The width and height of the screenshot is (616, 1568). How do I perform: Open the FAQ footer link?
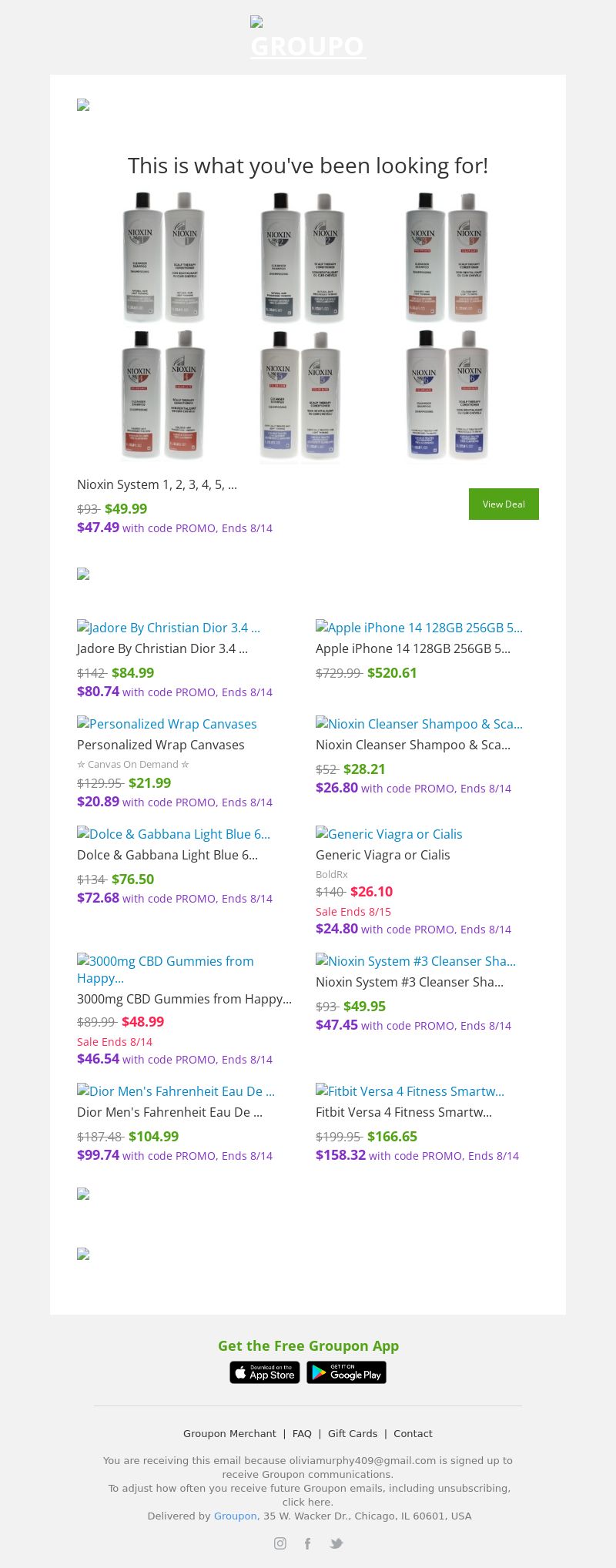tap(302, 1433)
